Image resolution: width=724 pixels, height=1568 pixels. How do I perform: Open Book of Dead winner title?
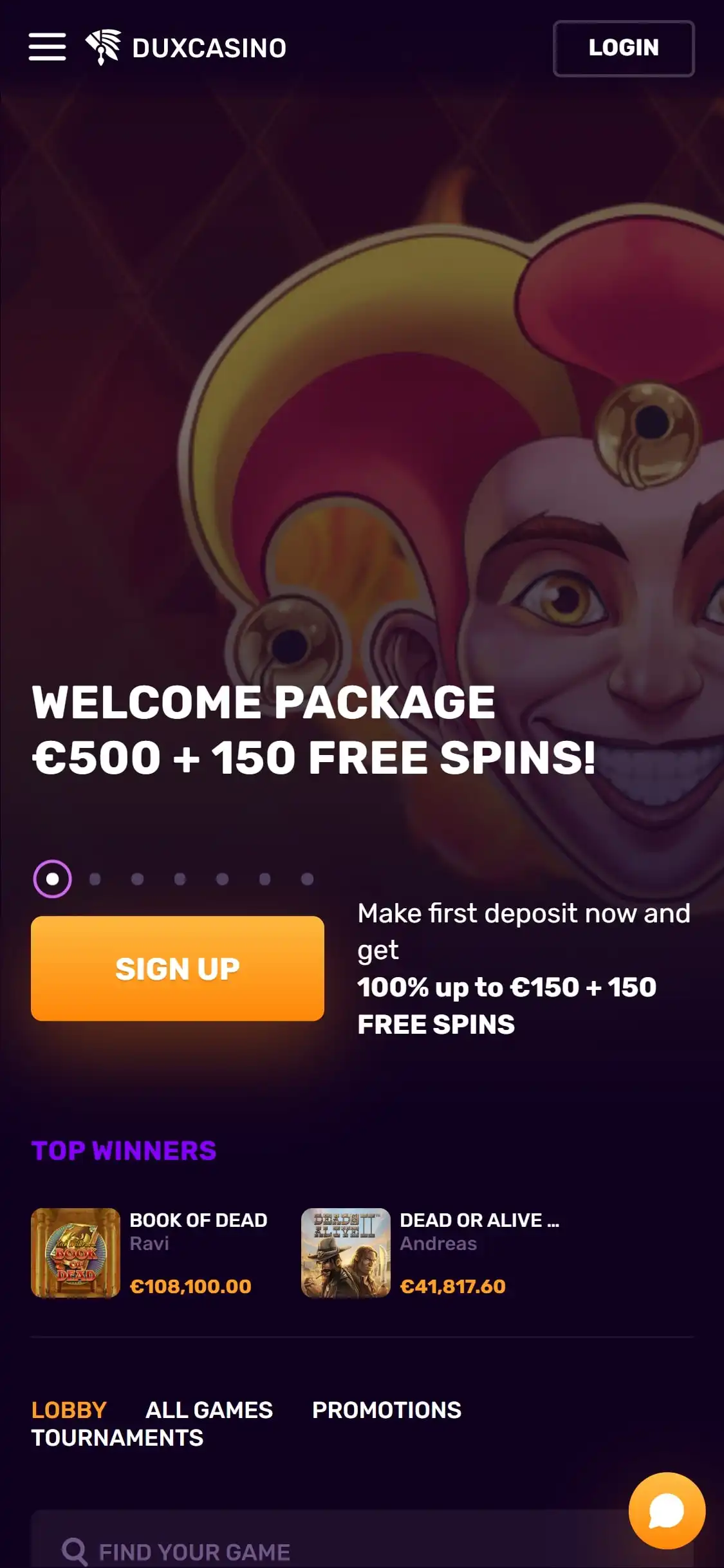(x=198, y=1220)
